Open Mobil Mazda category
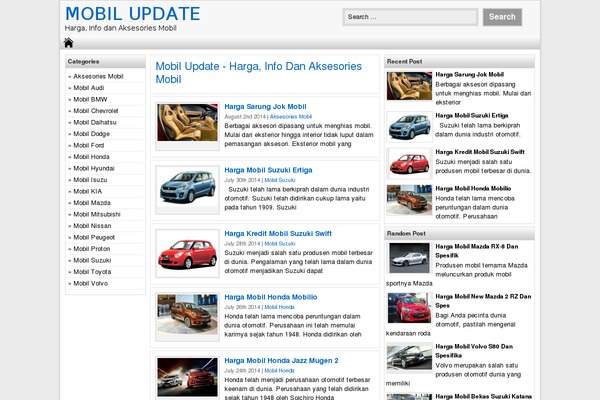The height and width of the screenshot is (400, 600). coord(91,202)
